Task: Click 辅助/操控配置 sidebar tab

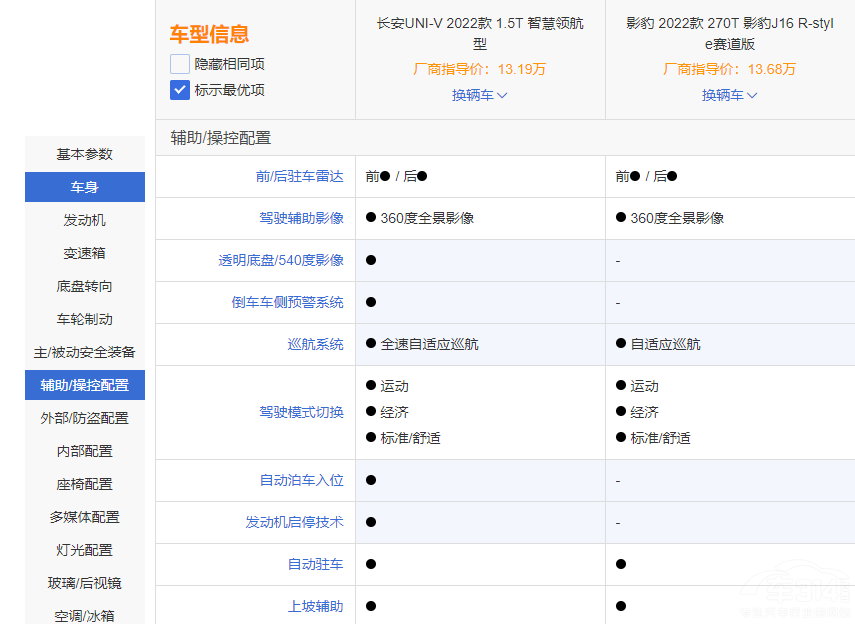Action: click(x=85, y=385)
